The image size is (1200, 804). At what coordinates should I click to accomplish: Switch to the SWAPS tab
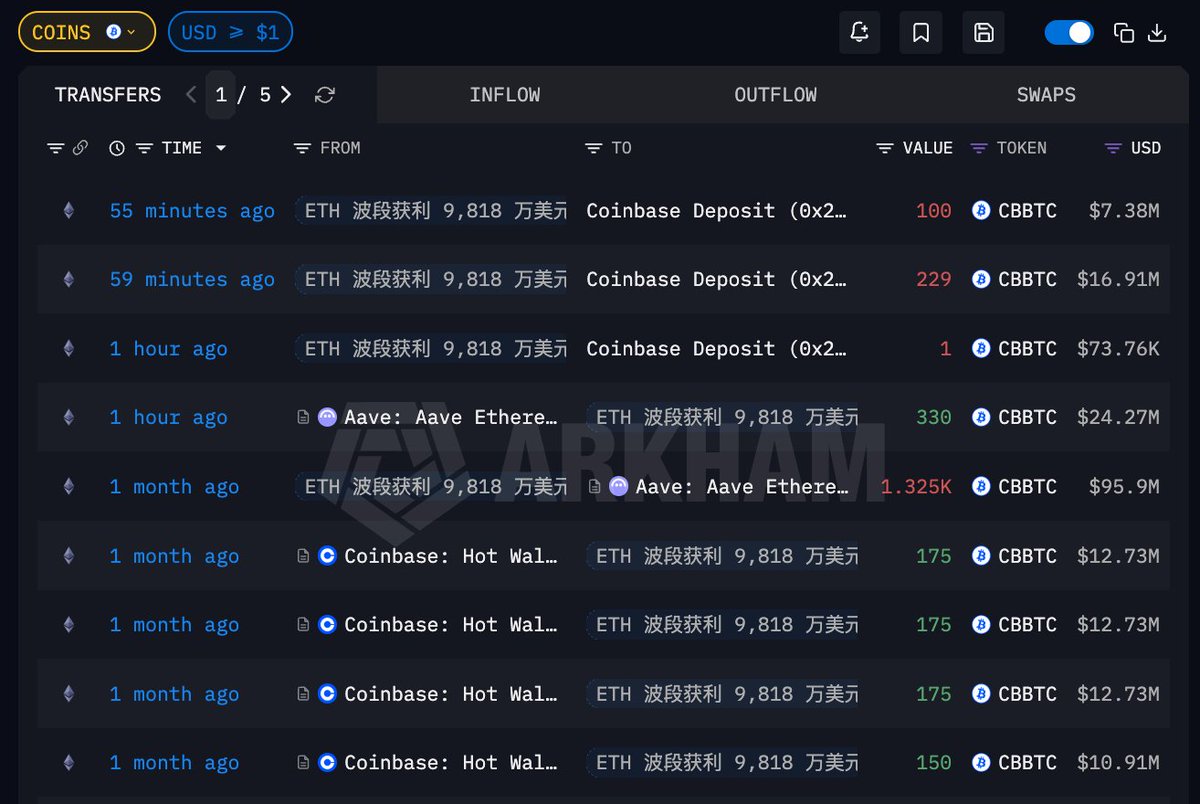1046,95
